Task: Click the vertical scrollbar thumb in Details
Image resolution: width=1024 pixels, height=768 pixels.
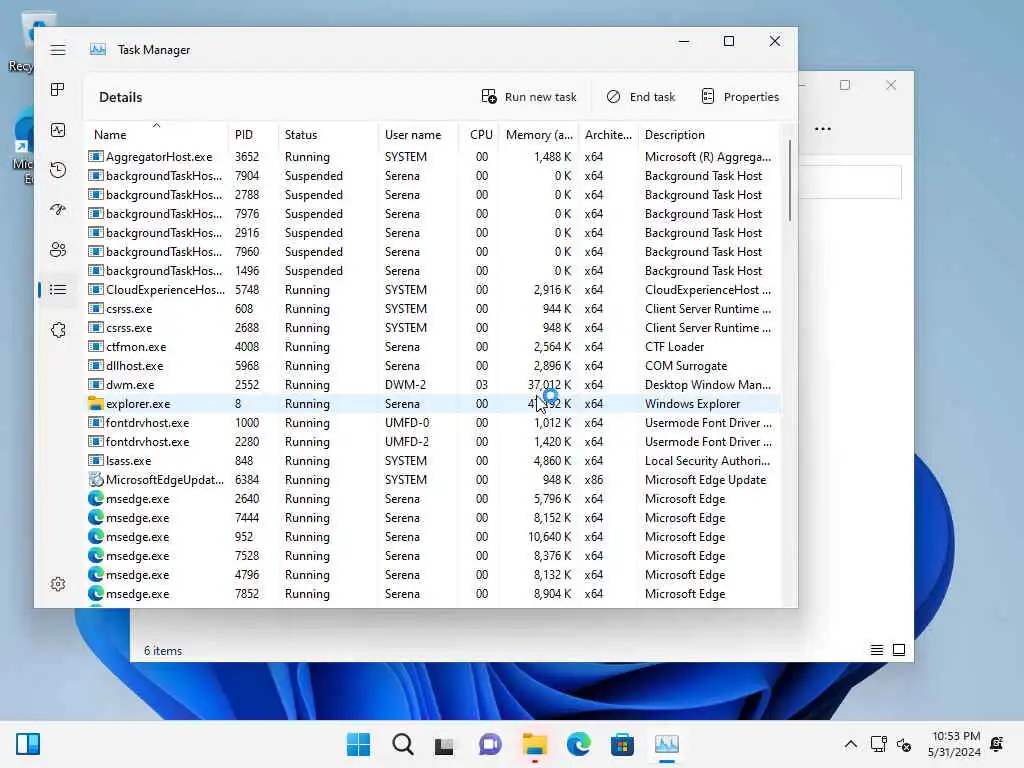Action: [789, 181]
